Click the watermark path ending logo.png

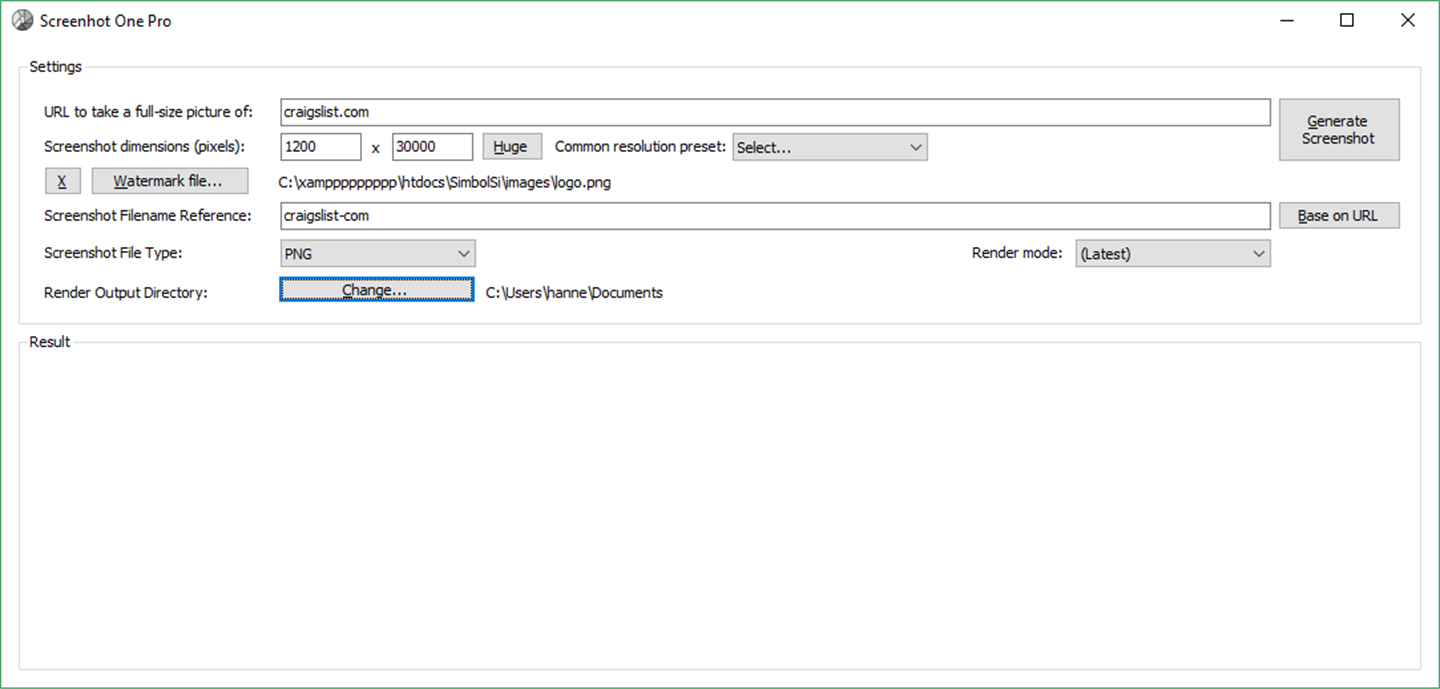[445, 183]
